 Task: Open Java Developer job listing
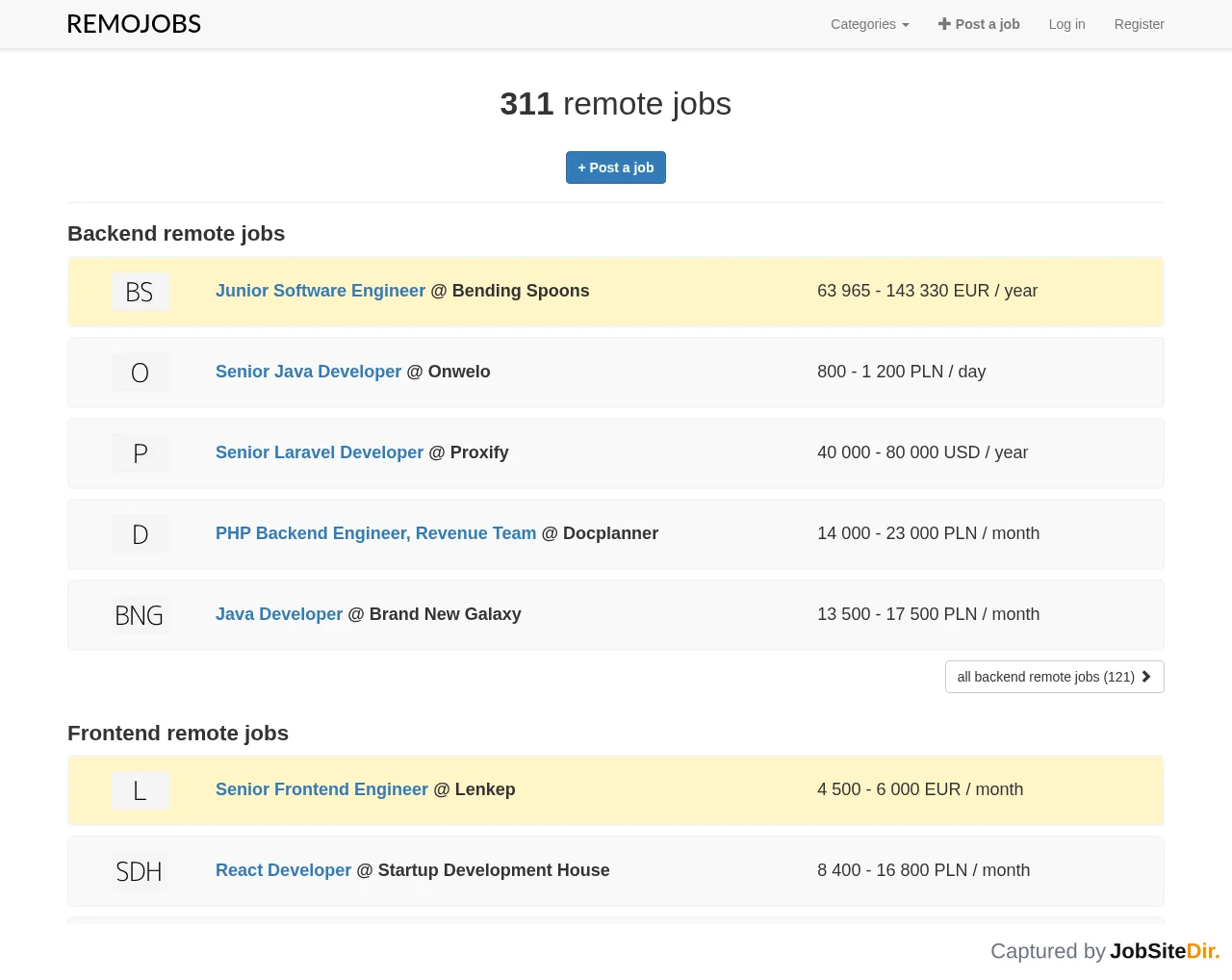(x=279, y=614)
